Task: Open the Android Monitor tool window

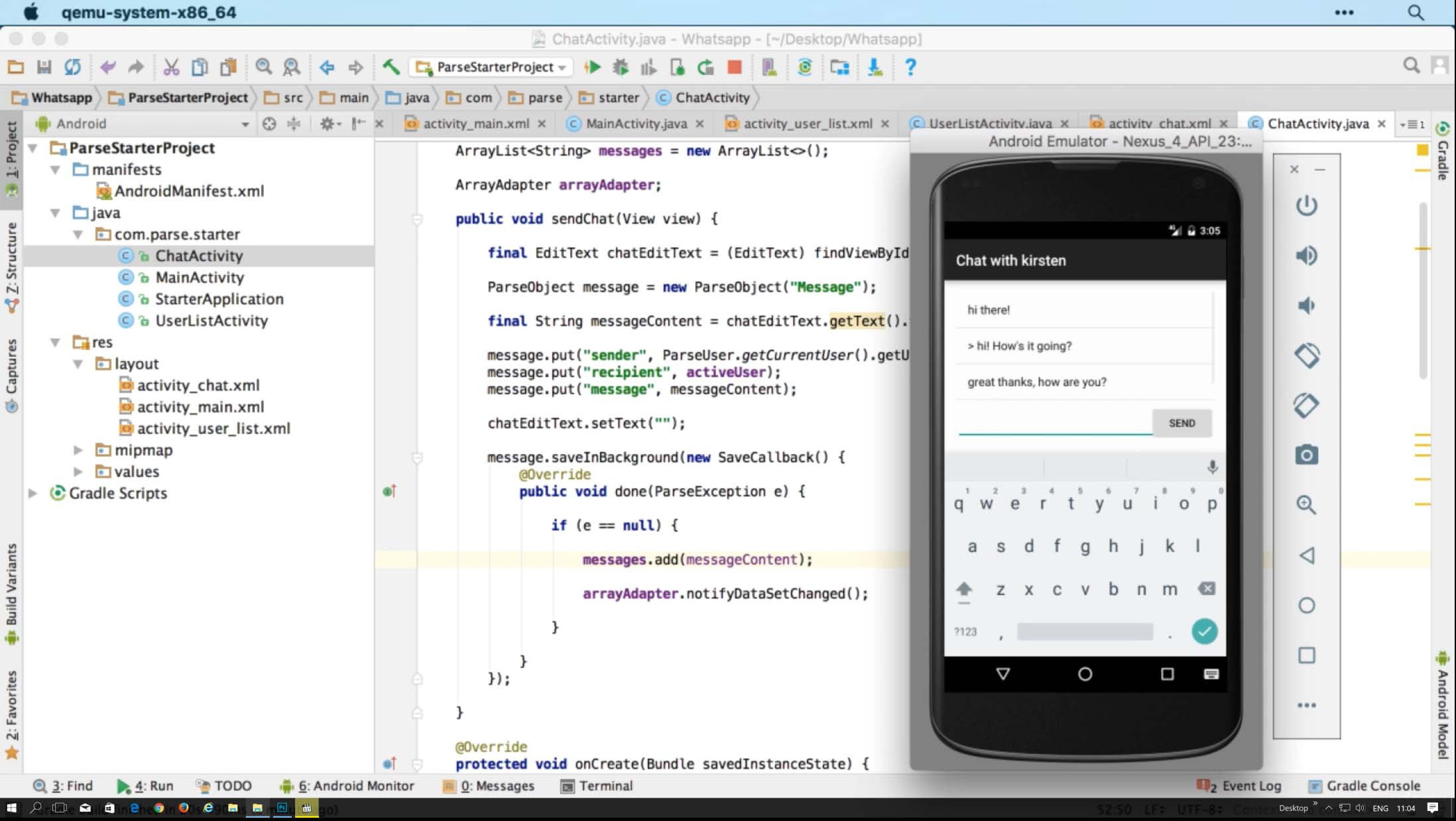Action: click(347, 786)
